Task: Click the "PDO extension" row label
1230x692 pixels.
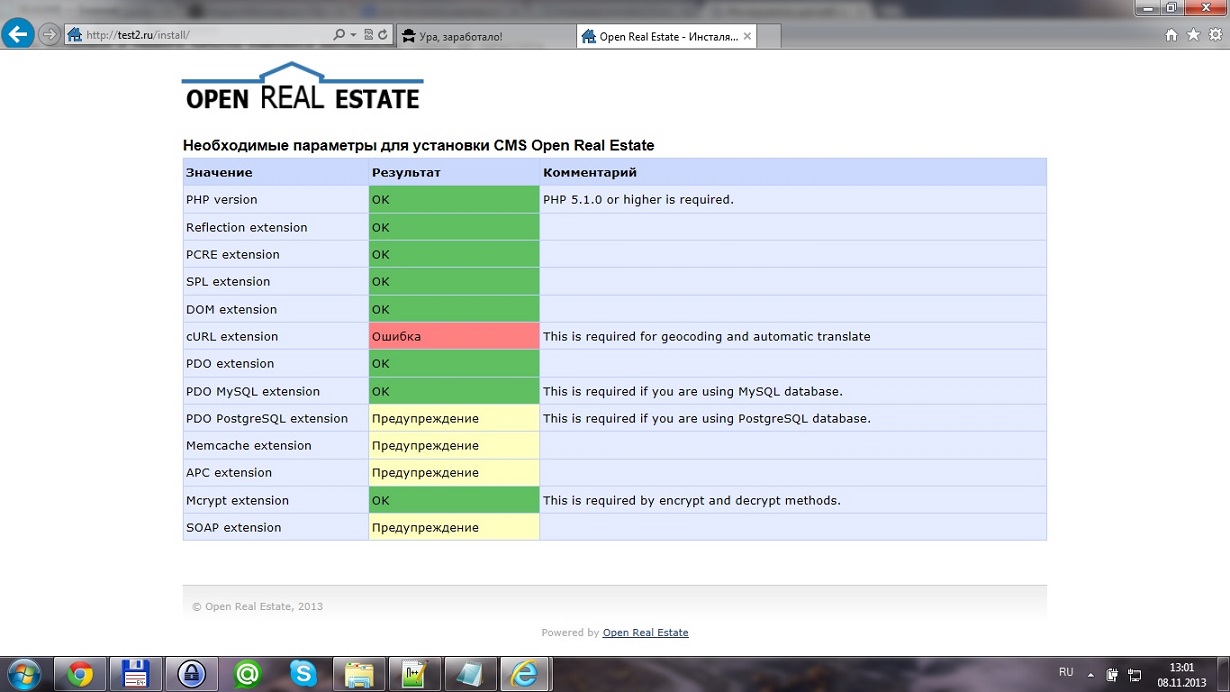Action: 230,364
